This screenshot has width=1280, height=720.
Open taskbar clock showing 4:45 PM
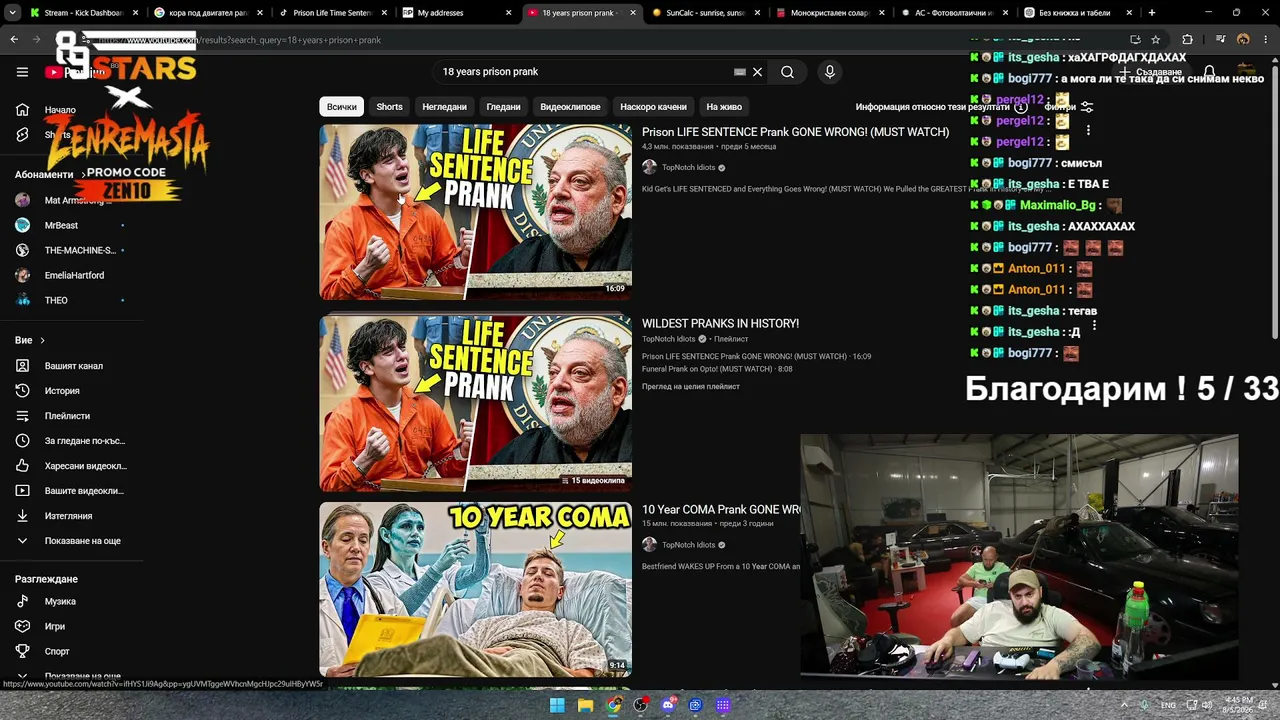1239,705
